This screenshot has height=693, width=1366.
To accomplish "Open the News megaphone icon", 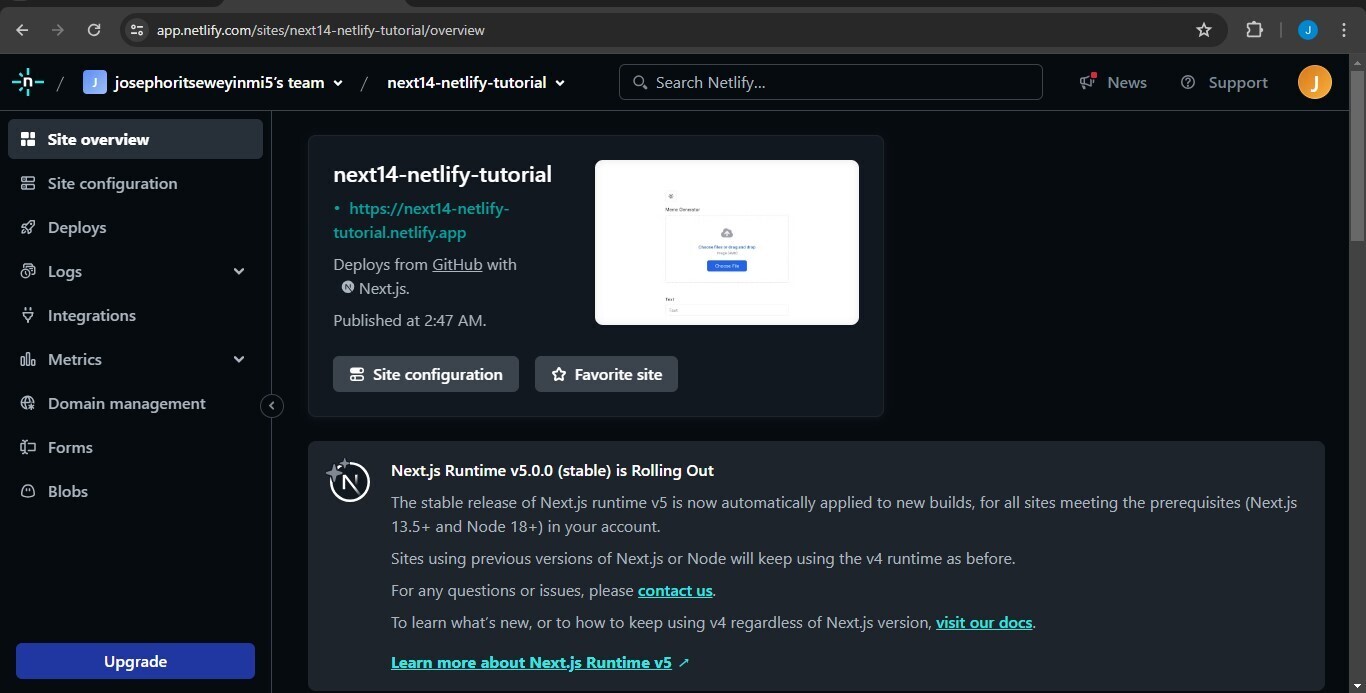I will 1088,82.
